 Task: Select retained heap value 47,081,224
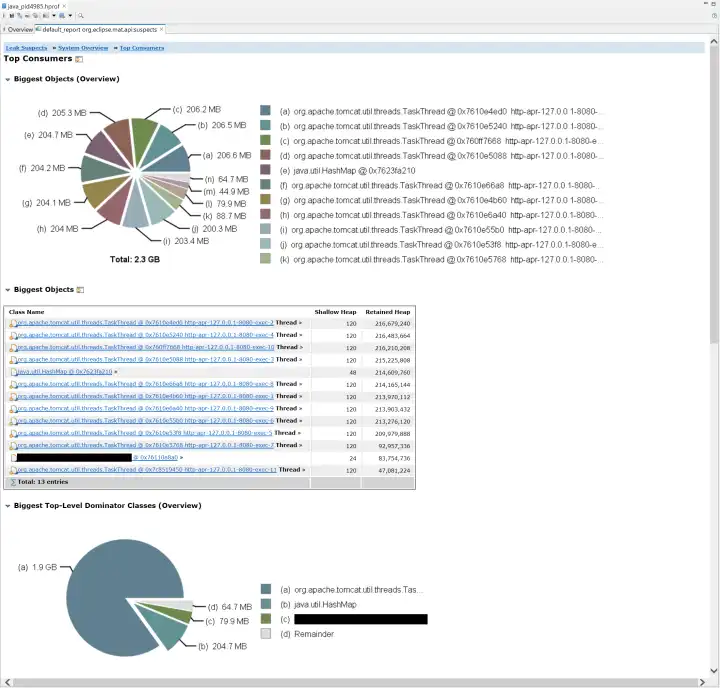[x=394, y=471]
